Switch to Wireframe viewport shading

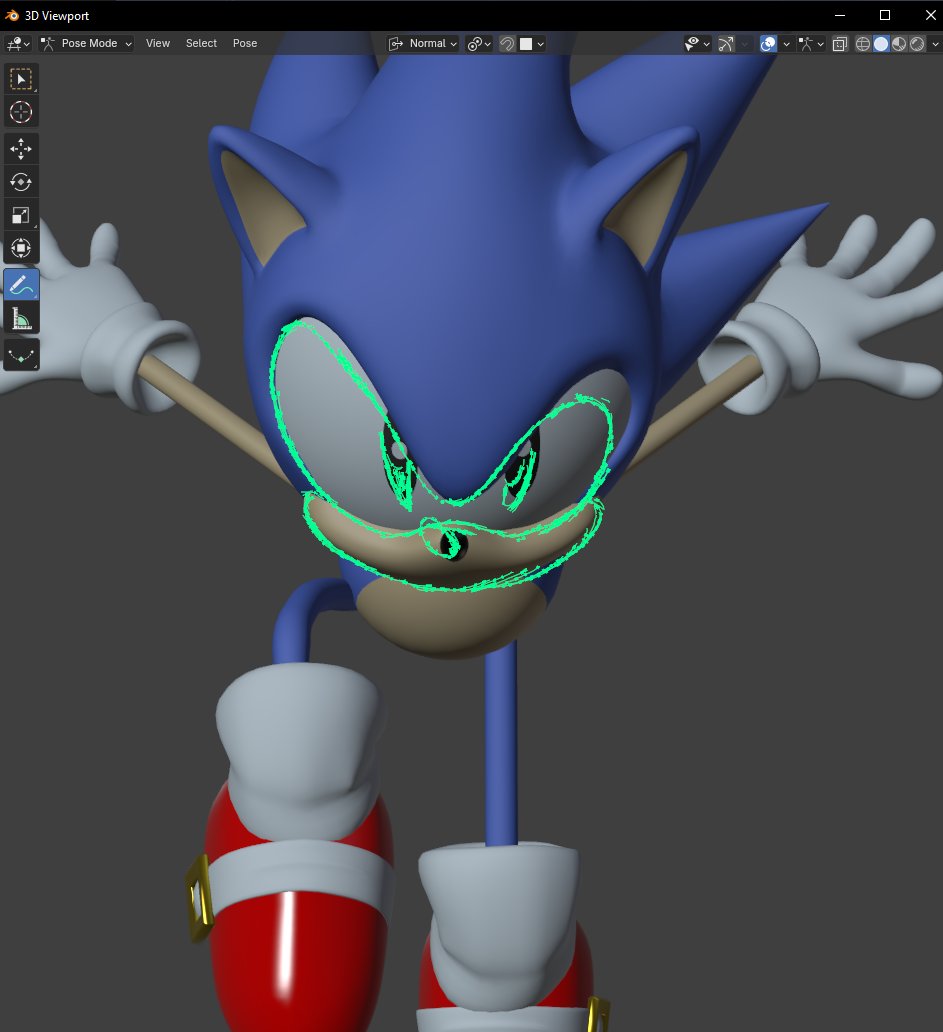coord(863,43)
